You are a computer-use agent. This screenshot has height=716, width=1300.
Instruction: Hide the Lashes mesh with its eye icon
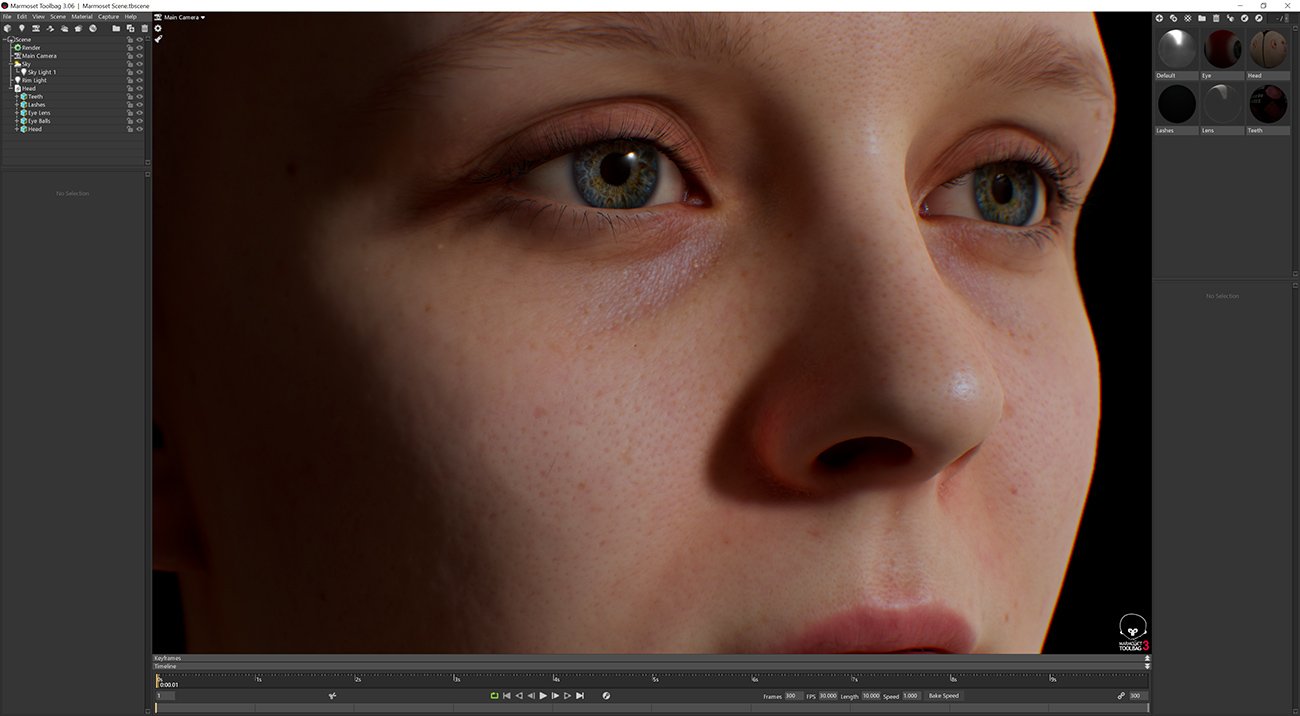pyautogui.click(x=140, y=105)
